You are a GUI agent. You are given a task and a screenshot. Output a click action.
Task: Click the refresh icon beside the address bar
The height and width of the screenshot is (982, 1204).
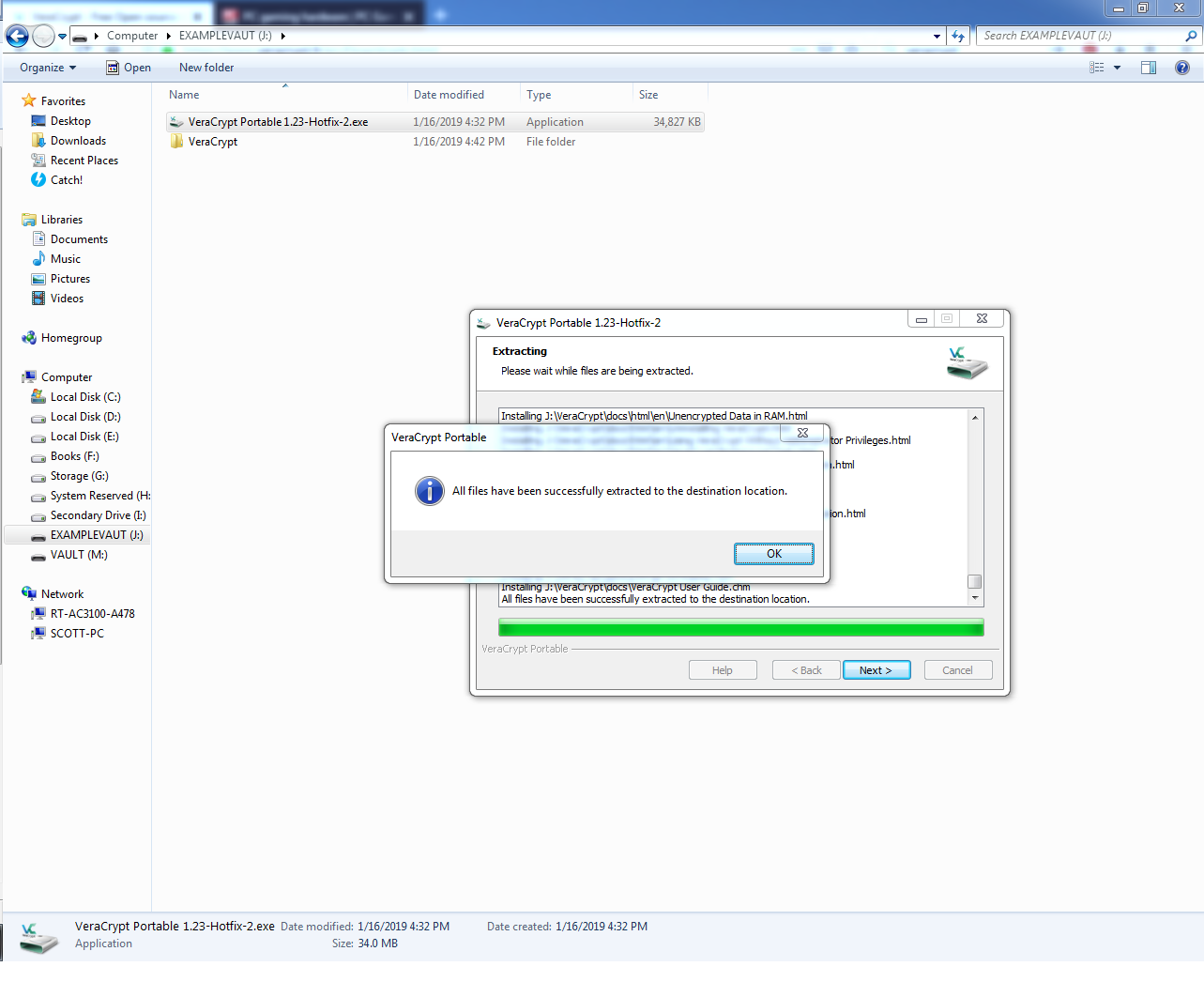point(956,35)
